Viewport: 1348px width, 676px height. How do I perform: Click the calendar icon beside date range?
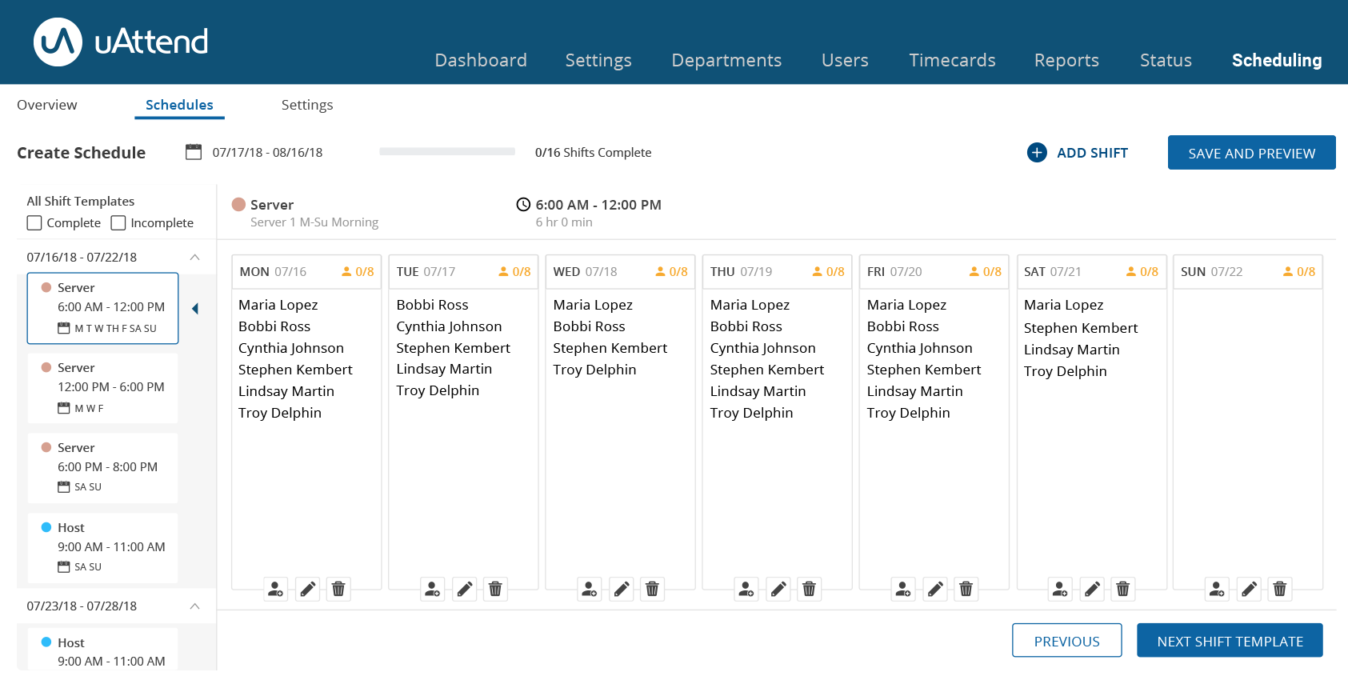pos(194,152)
